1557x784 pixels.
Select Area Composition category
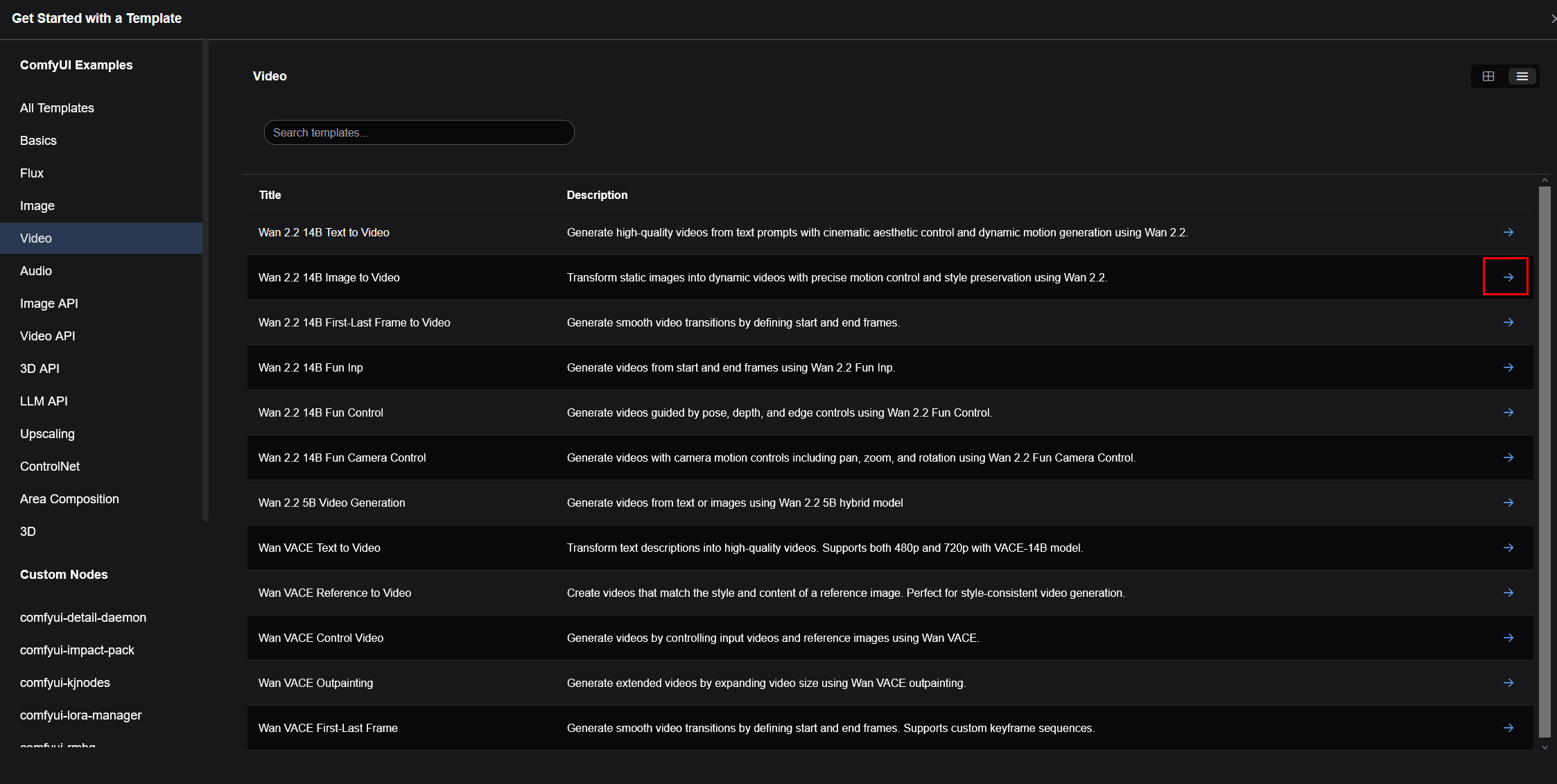pos(101,499)
